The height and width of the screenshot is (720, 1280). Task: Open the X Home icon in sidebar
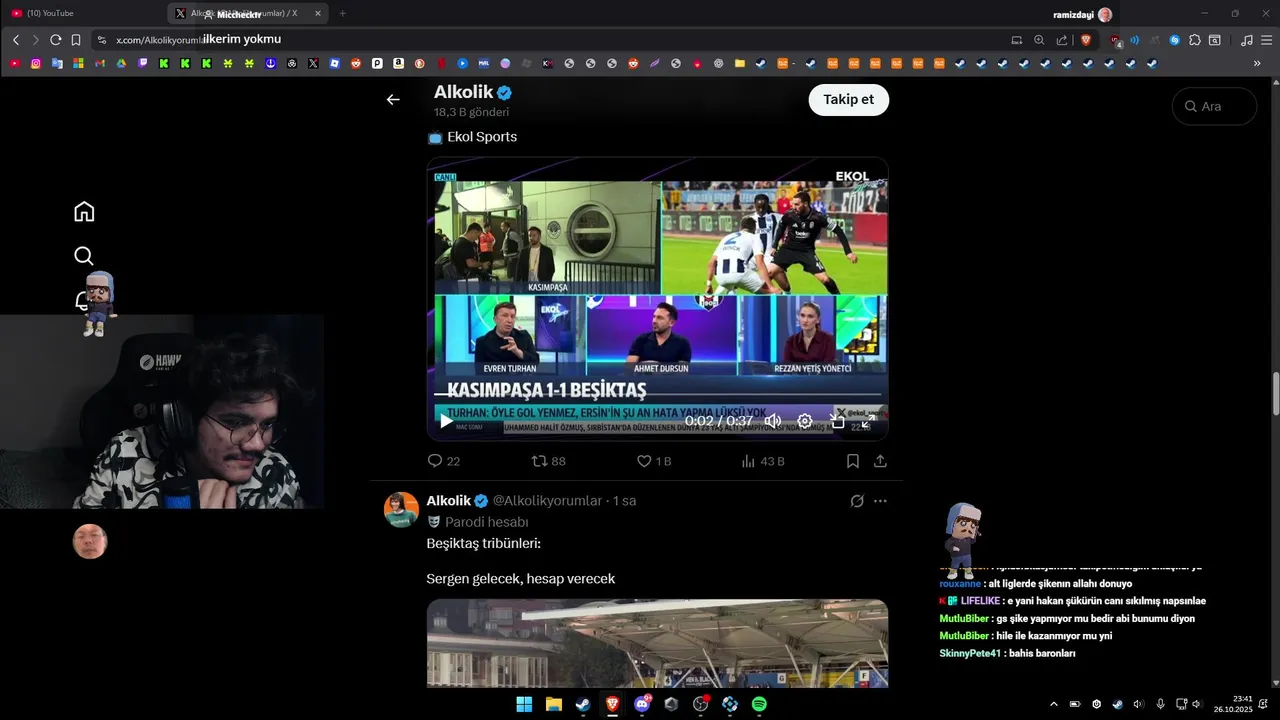tap(84, 211)
